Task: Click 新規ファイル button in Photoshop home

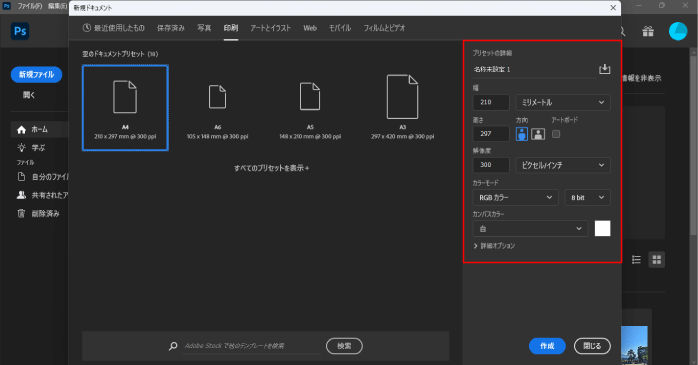Action: tap(37, 74)
